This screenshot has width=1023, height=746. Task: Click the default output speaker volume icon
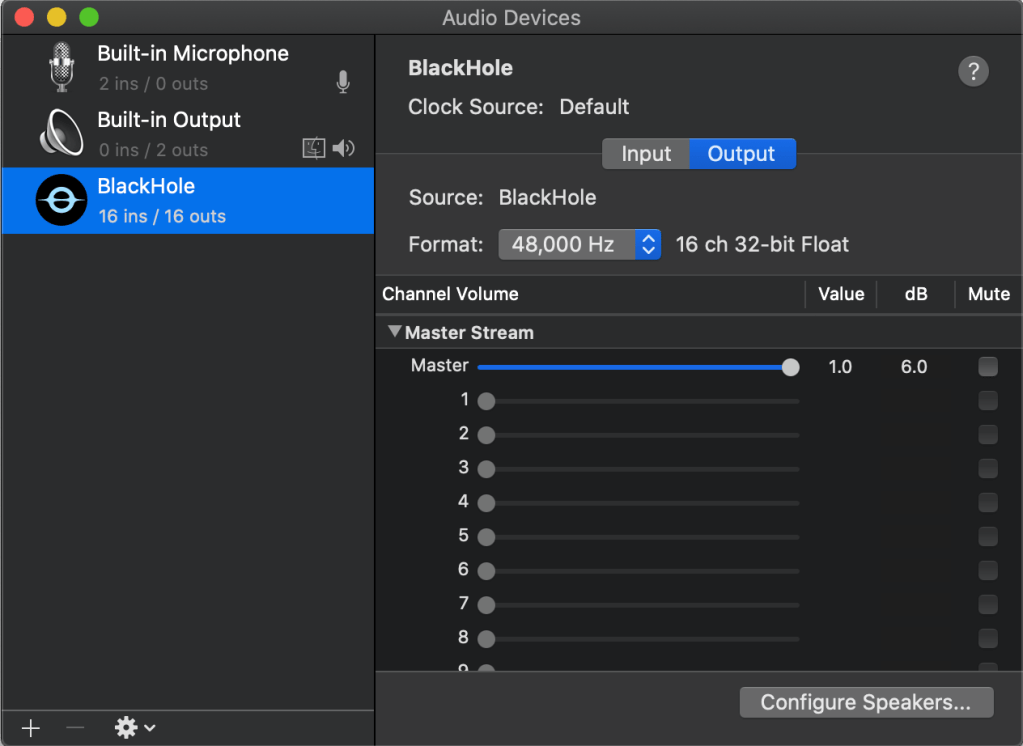pyautogui.click(x=344, y=149)
